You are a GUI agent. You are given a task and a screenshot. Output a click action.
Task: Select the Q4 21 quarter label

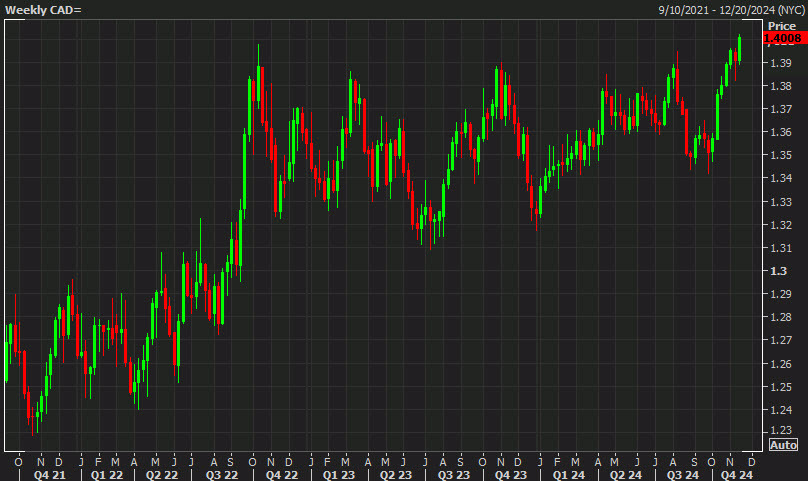coord(49,474)
